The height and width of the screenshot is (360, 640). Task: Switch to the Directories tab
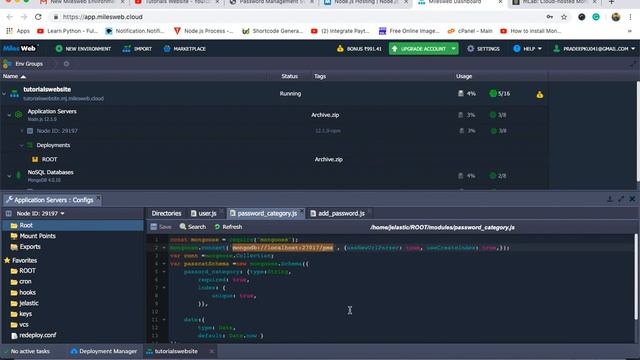[166, 213]
